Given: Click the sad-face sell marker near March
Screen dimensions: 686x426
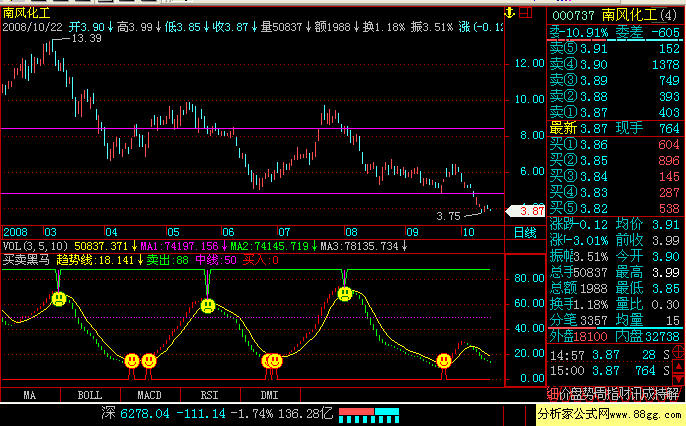Looking at the screenshot, I should [x=59, y=299].
